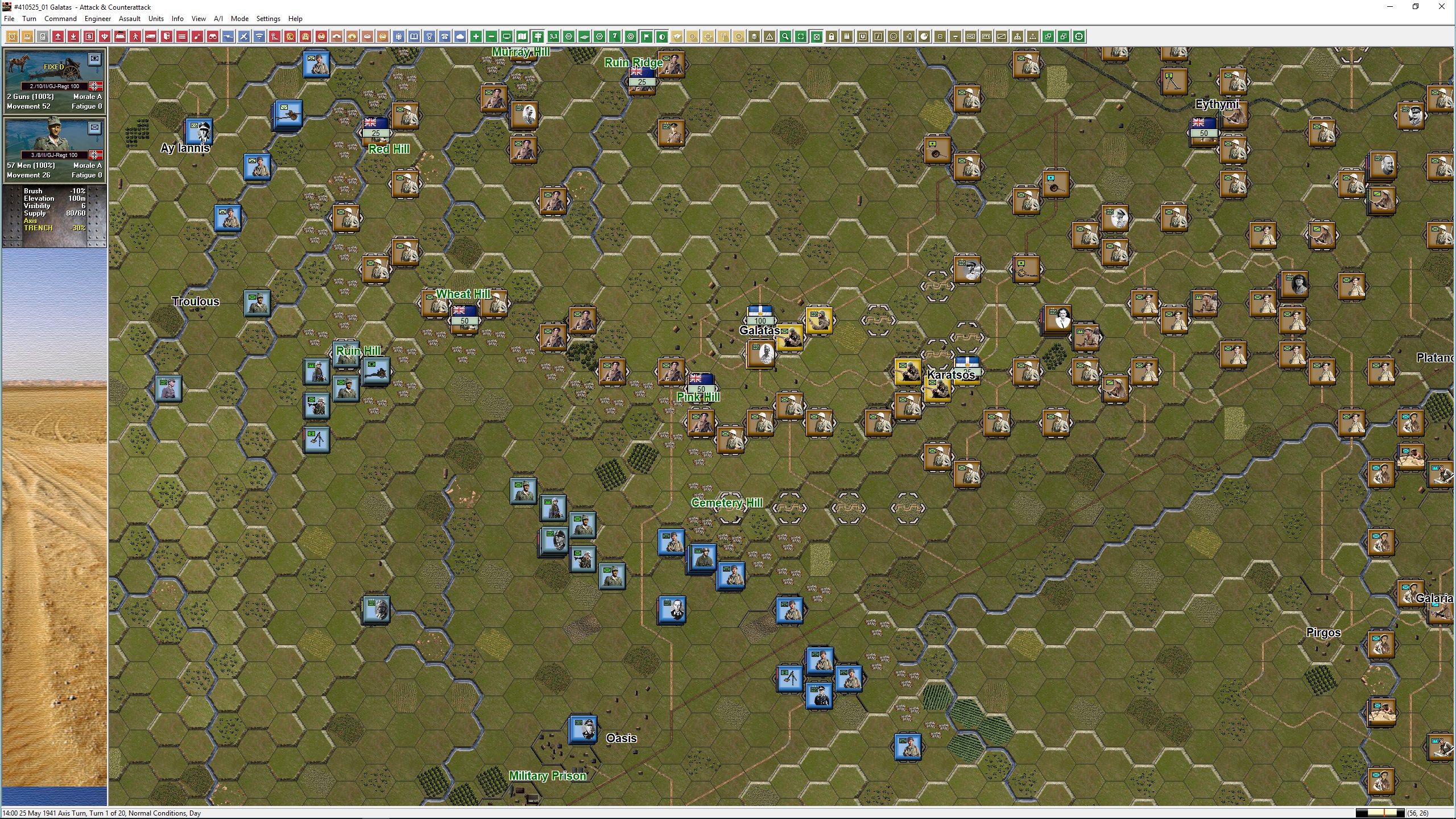The height and width of the screenshot is (819, 1456).
Task: Click the blue telephone toolbar icon
Action: 445,37
